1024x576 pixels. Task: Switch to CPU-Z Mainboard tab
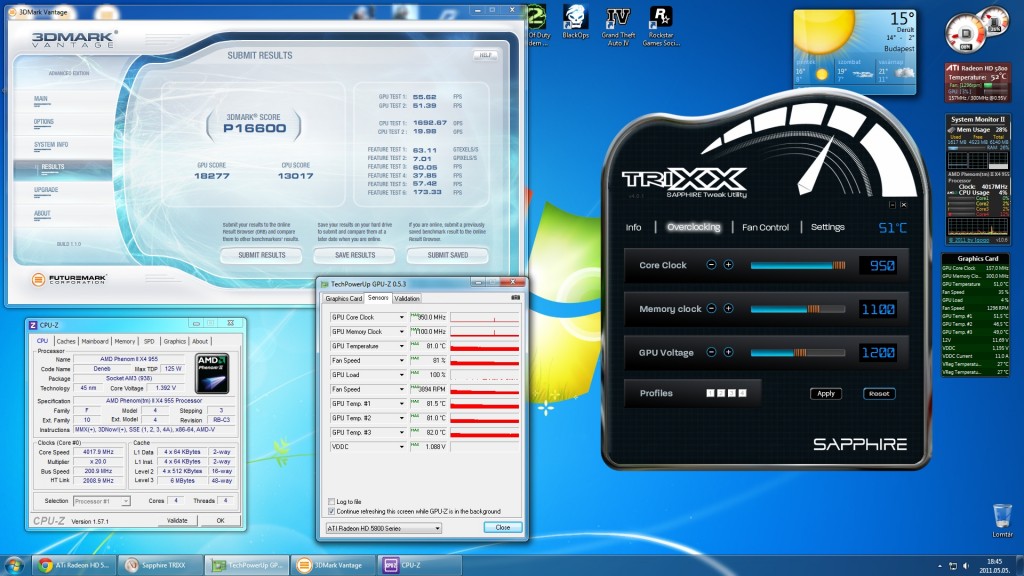pyautogui.click(x=95, y=341)
